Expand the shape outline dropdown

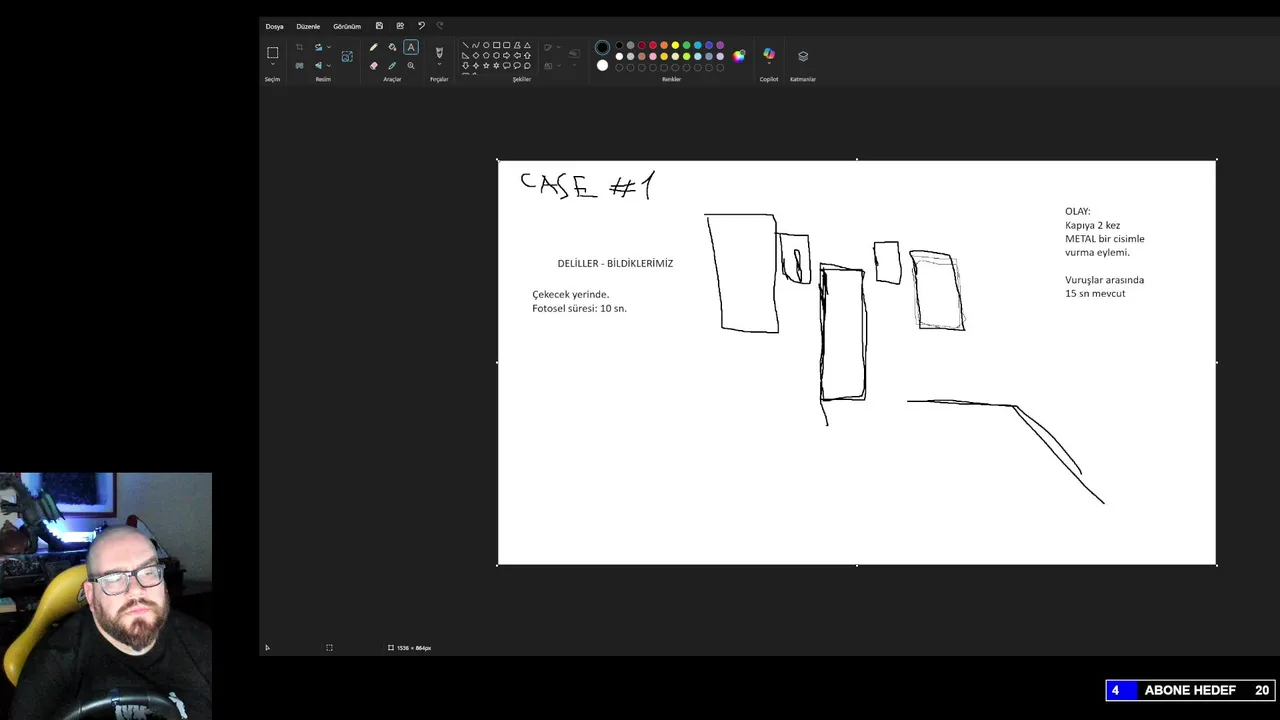tap(558, 47)
